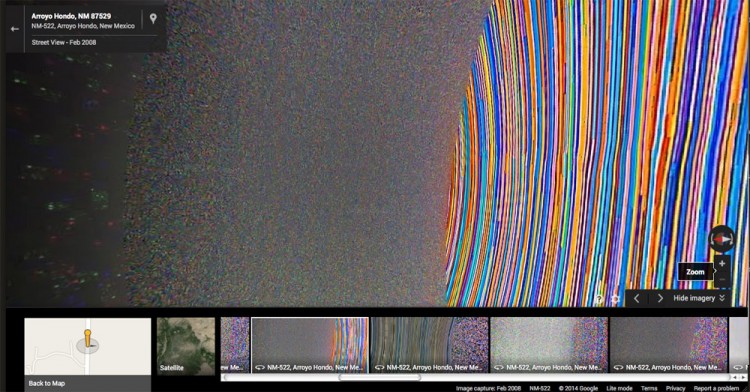Switch to Lite mode
750x392 pixels.
point(619,388)
